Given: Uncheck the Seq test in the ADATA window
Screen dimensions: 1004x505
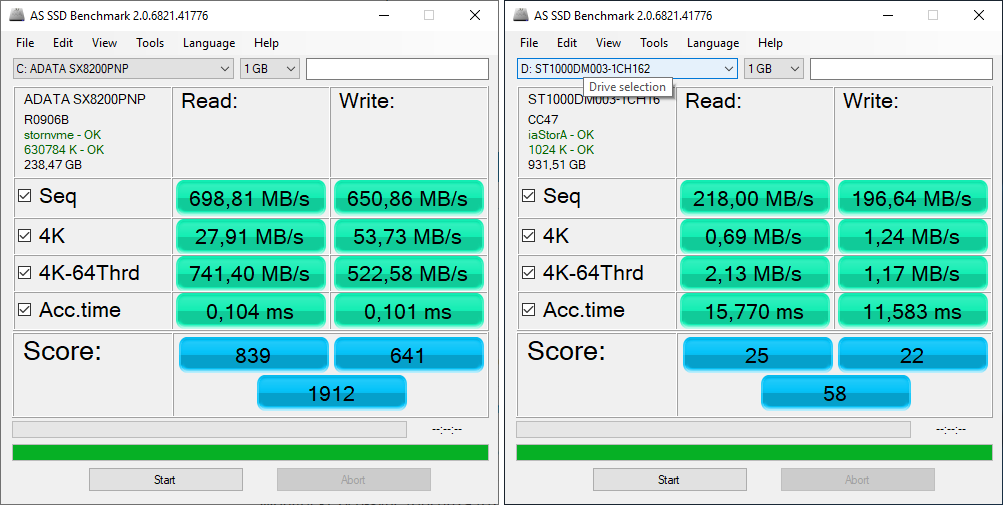Looking at the screenshot, I should point(24,196).
